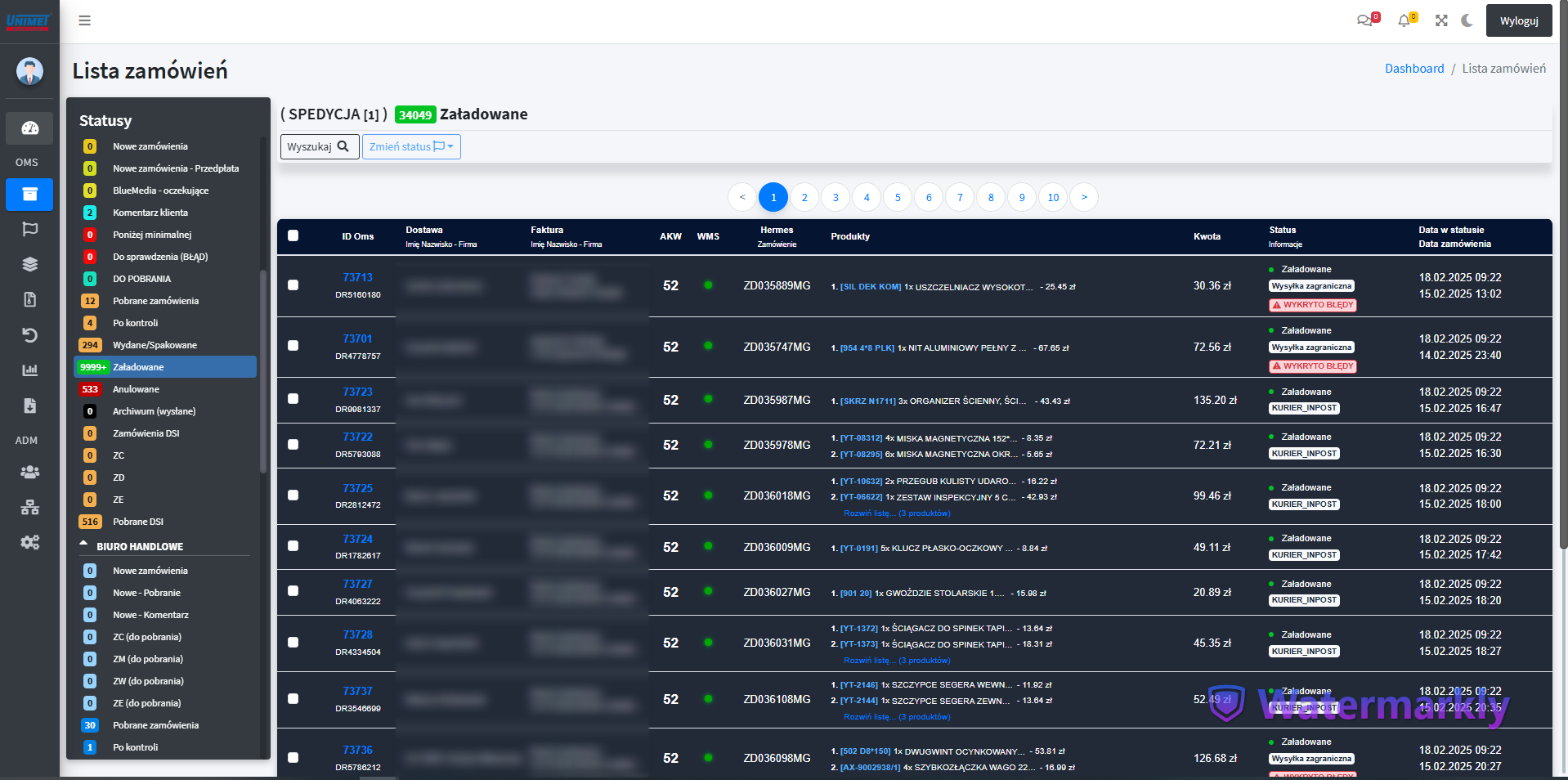Screen dimensions: 1568x780
Task: Click product link YT-08312
Action: pos(862,438)
